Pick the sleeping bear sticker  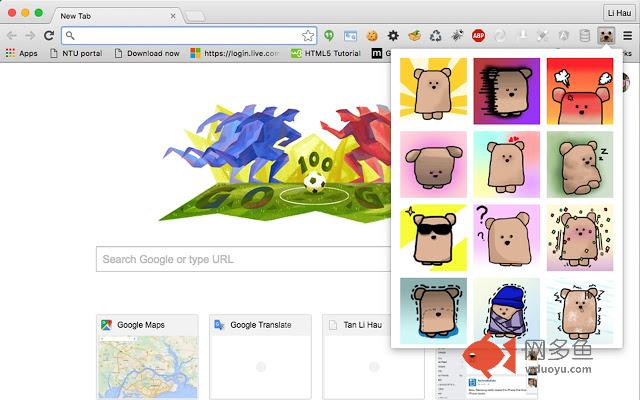pyautogui.click(x=580, y=164)
